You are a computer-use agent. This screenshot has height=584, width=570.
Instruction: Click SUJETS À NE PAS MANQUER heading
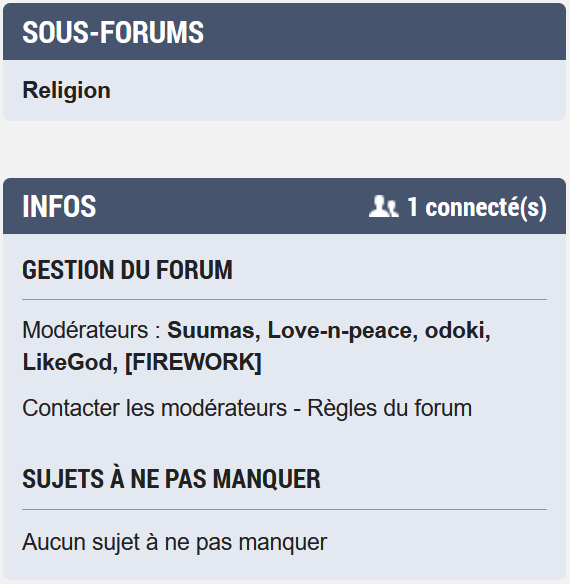(171, 479)
